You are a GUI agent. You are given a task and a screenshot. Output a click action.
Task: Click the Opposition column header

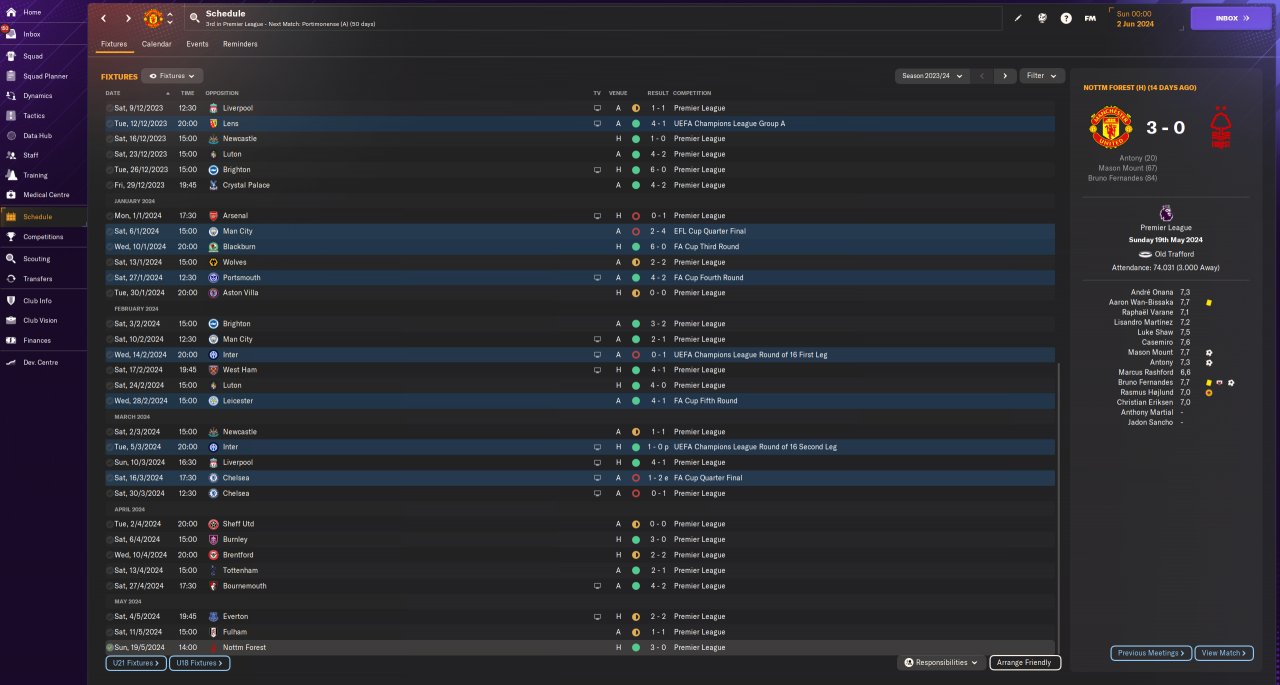(222, 93)
